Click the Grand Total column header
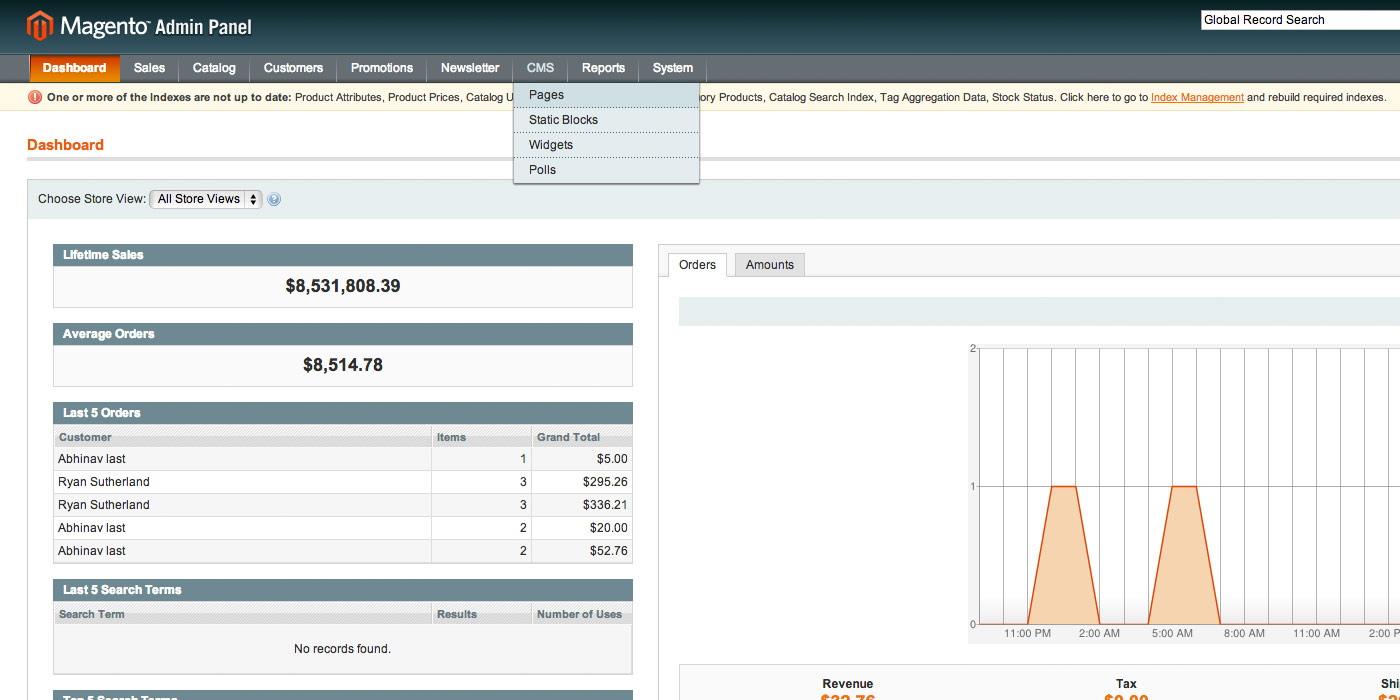1400x700 pixels. (582, 437)
